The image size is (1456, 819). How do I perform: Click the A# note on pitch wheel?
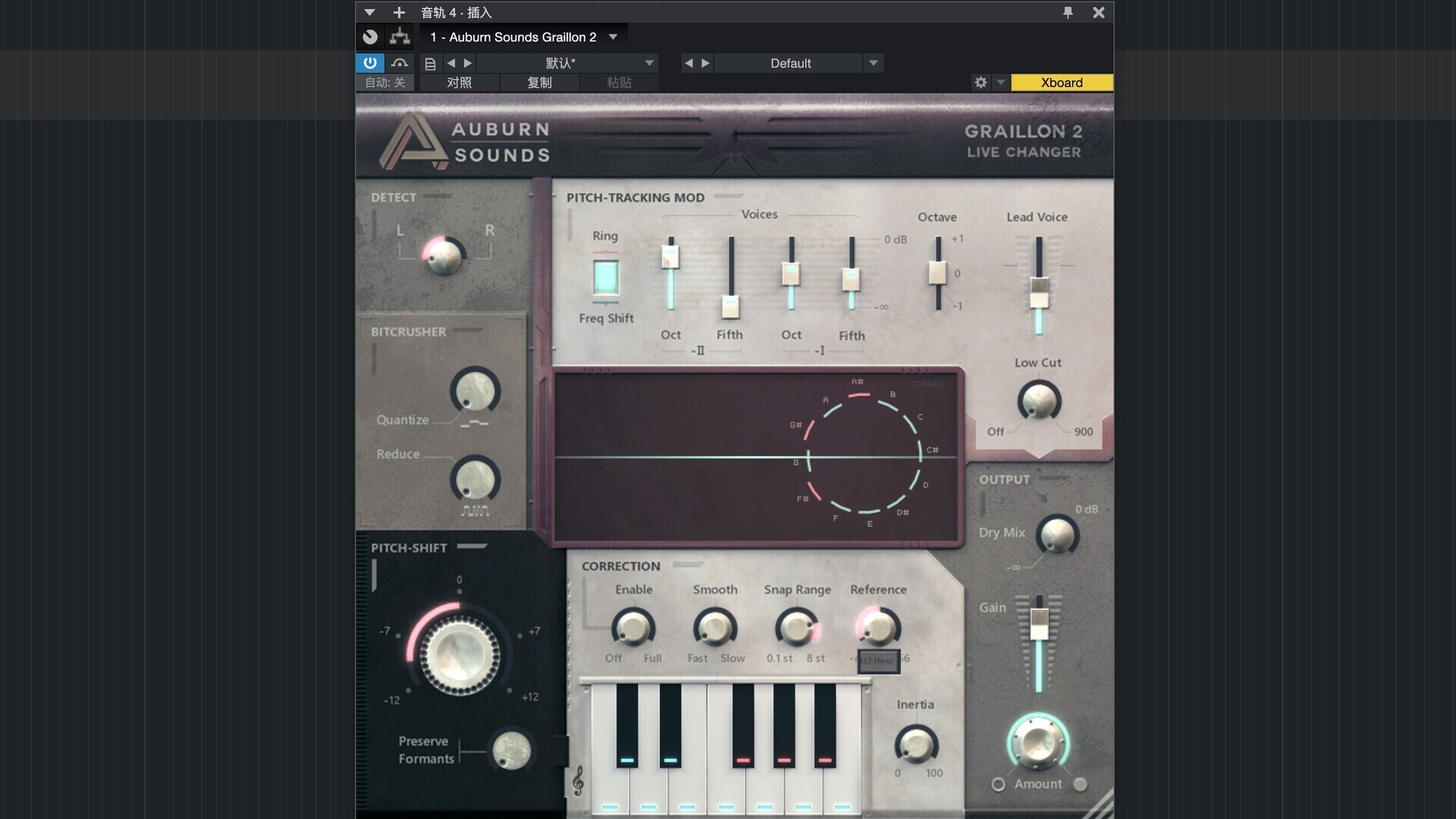coord(857,381)
